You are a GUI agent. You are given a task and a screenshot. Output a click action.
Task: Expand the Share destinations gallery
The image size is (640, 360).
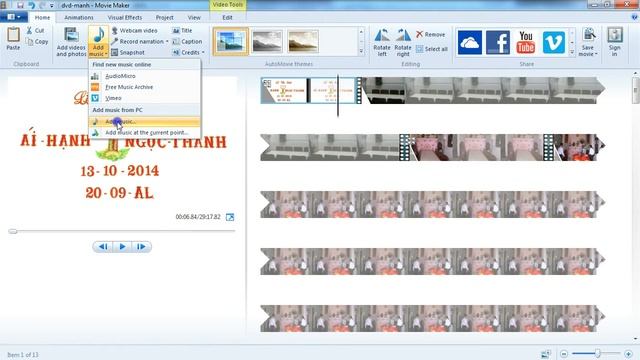(x=572, y=52)
